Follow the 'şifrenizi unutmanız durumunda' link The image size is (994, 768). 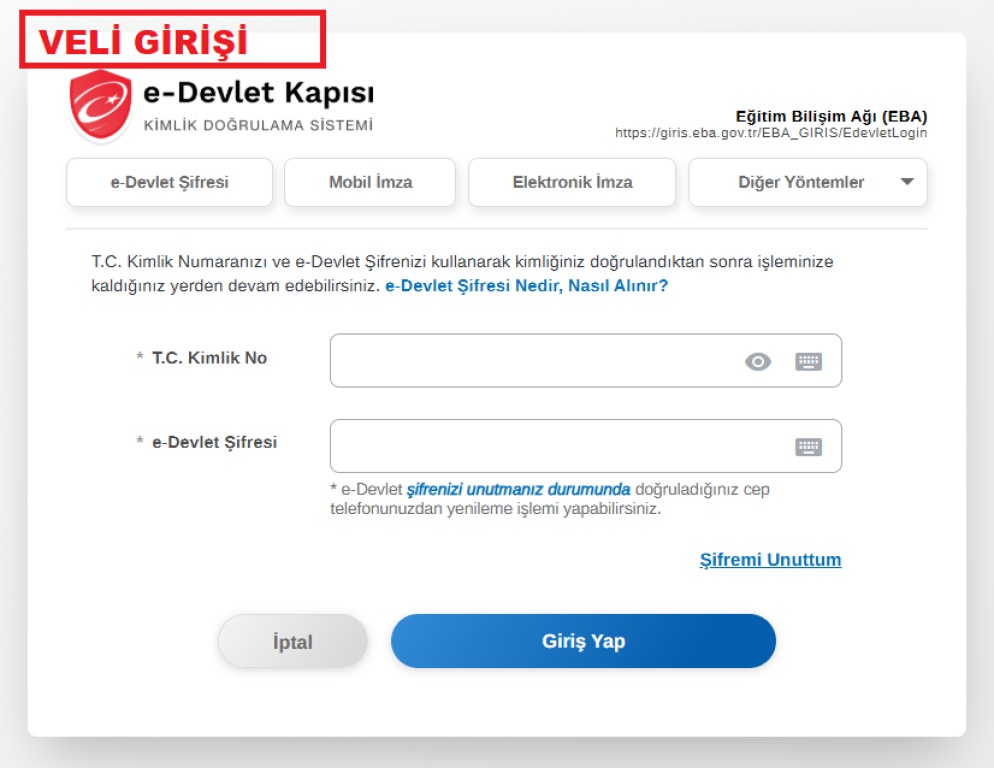[x=519, y=490]
